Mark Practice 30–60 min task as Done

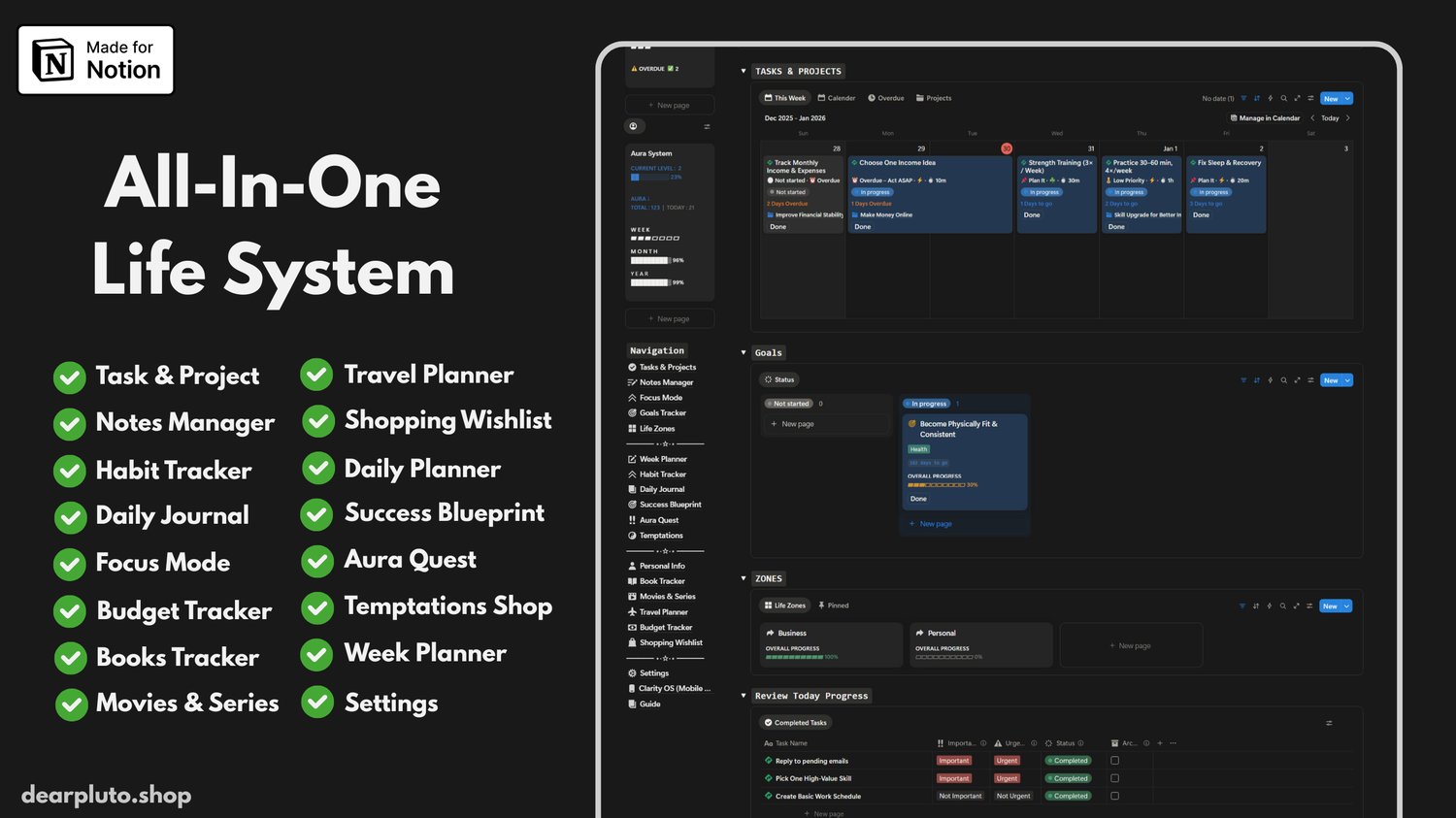coord(1117,227)
